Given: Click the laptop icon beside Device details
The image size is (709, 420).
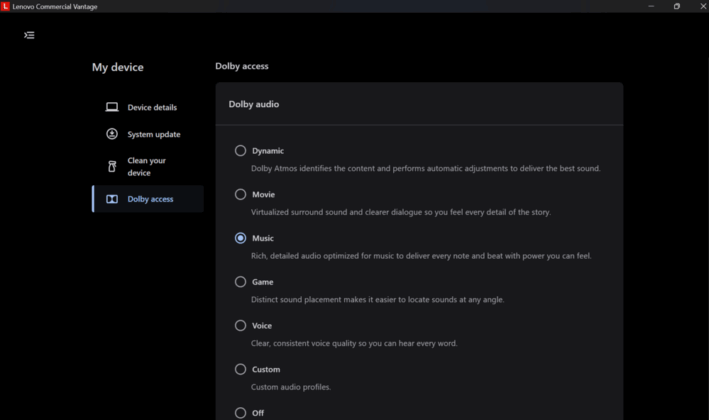Looking at the screenshot, I should click(112, 107).
